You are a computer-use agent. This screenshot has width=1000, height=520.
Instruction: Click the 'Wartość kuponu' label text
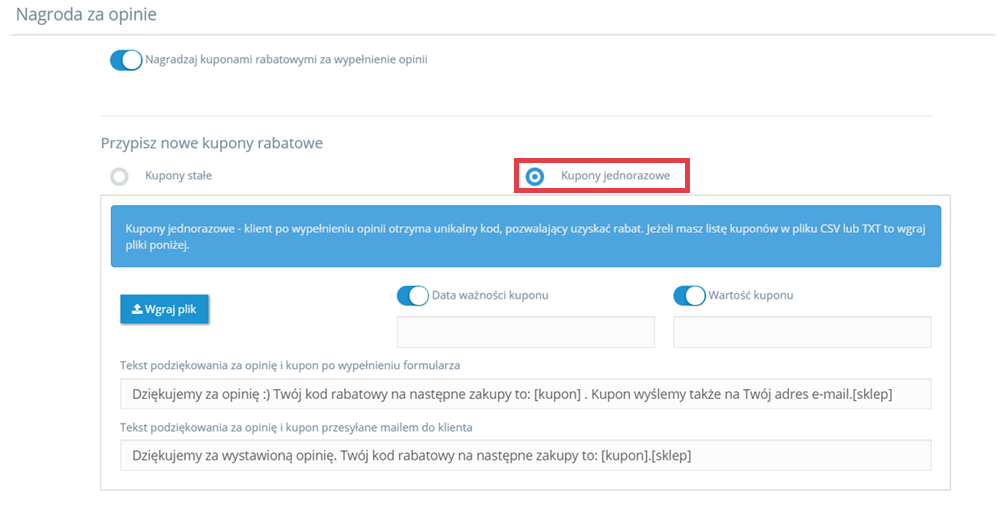(751, 295)
